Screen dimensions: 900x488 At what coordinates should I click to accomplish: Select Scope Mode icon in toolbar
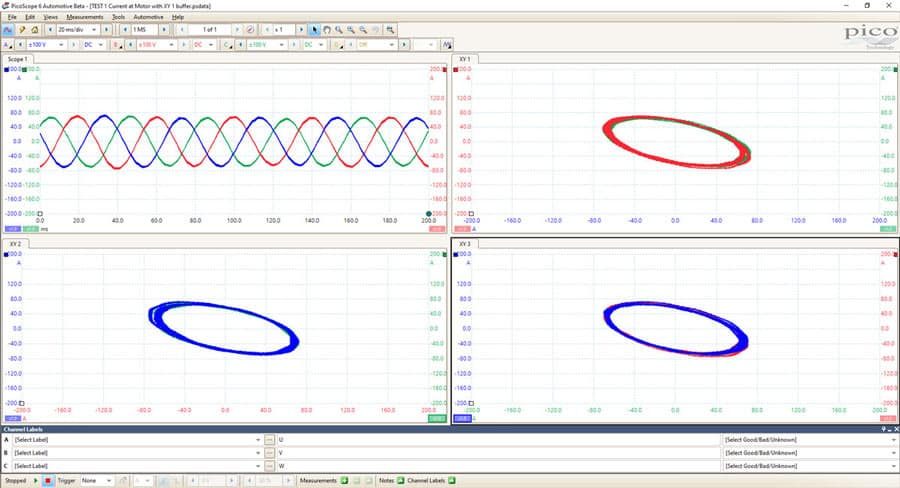pyautogui.click(x=8, y=29)
